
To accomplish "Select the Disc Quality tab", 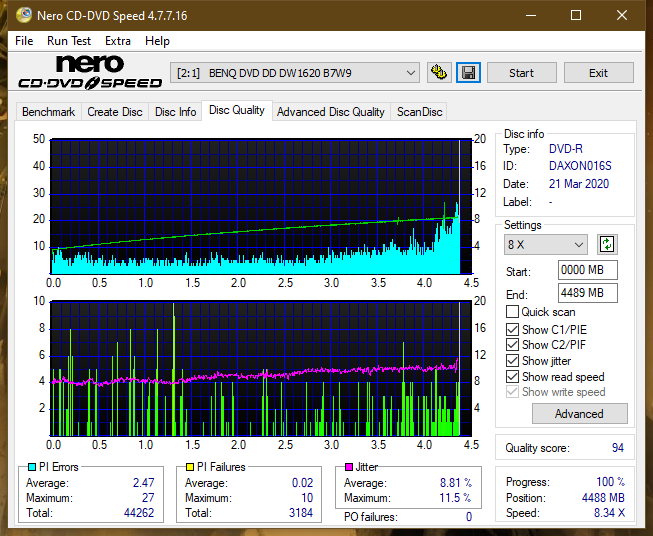I will coord(237,110).
